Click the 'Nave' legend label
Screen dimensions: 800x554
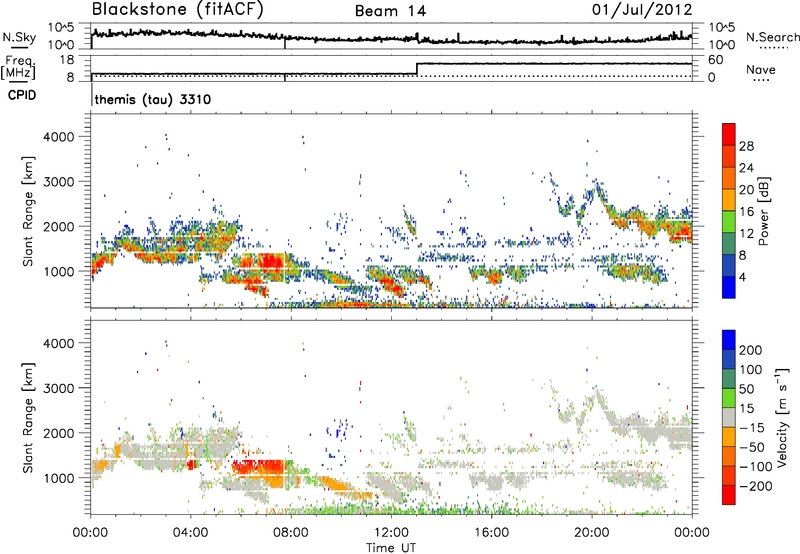pyautogui.click(x=761, y=69)
